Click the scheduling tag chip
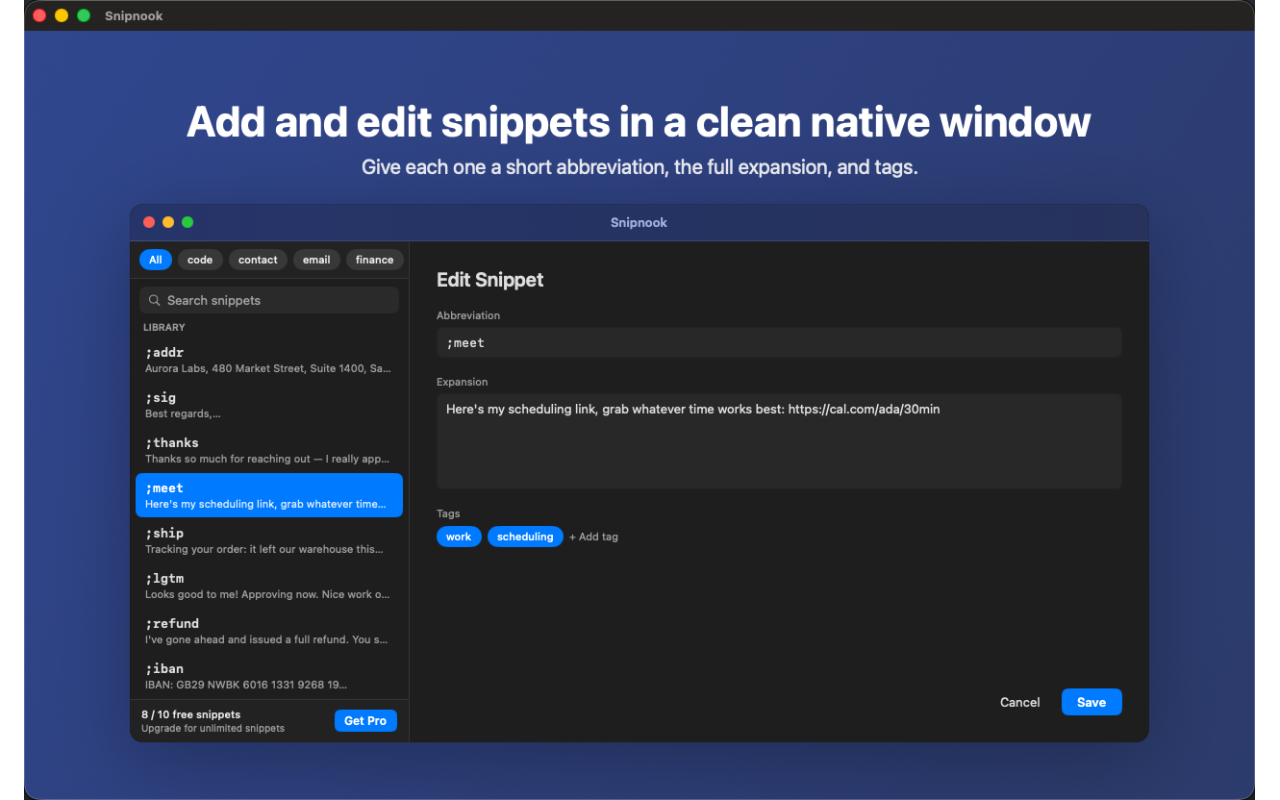1280x800 pixels. 525,537
